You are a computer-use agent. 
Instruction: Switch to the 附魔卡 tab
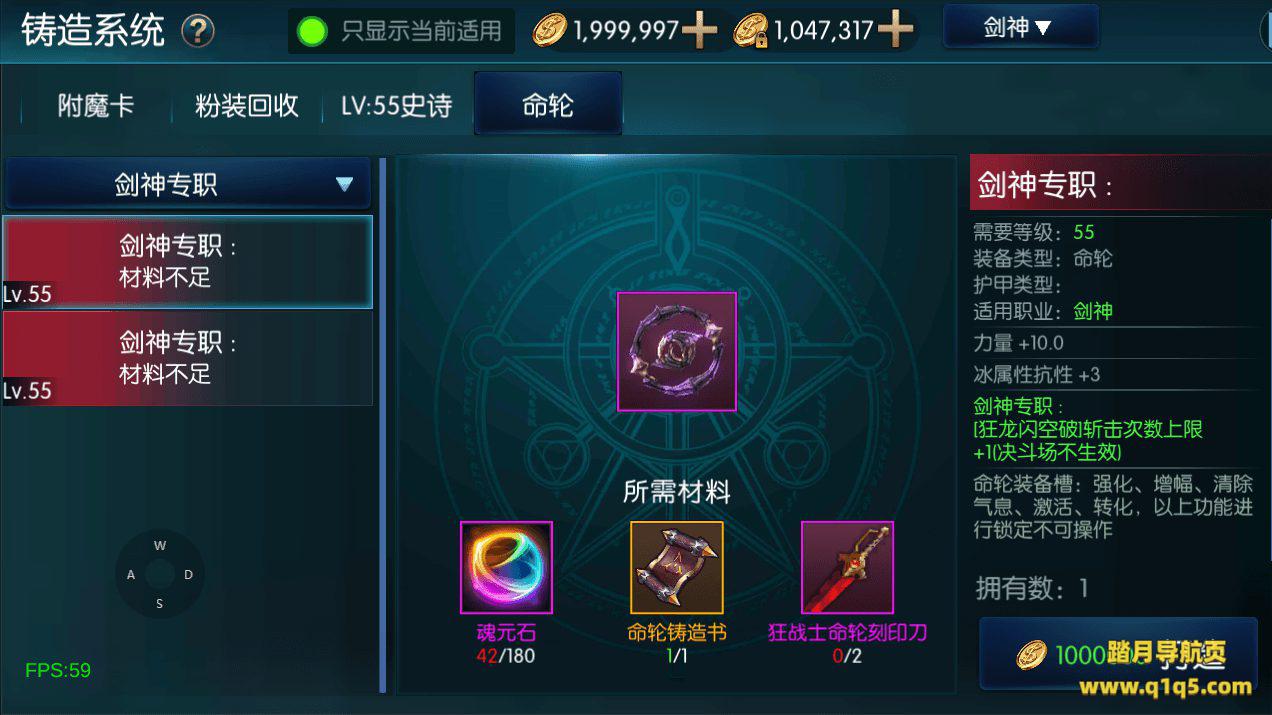[95, 105]
